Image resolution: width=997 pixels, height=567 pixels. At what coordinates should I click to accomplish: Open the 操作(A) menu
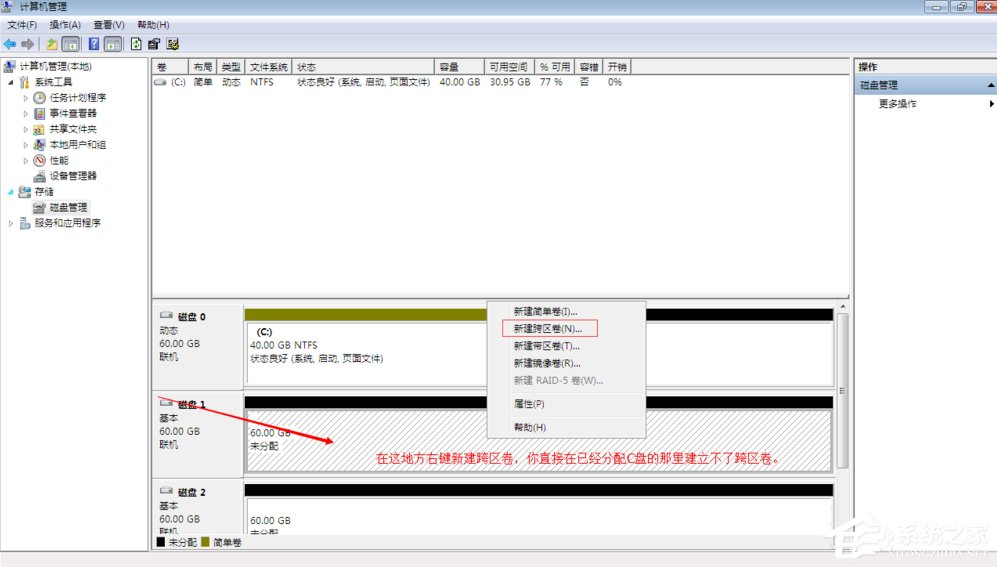pyautogui.click(x=65, y=25)
